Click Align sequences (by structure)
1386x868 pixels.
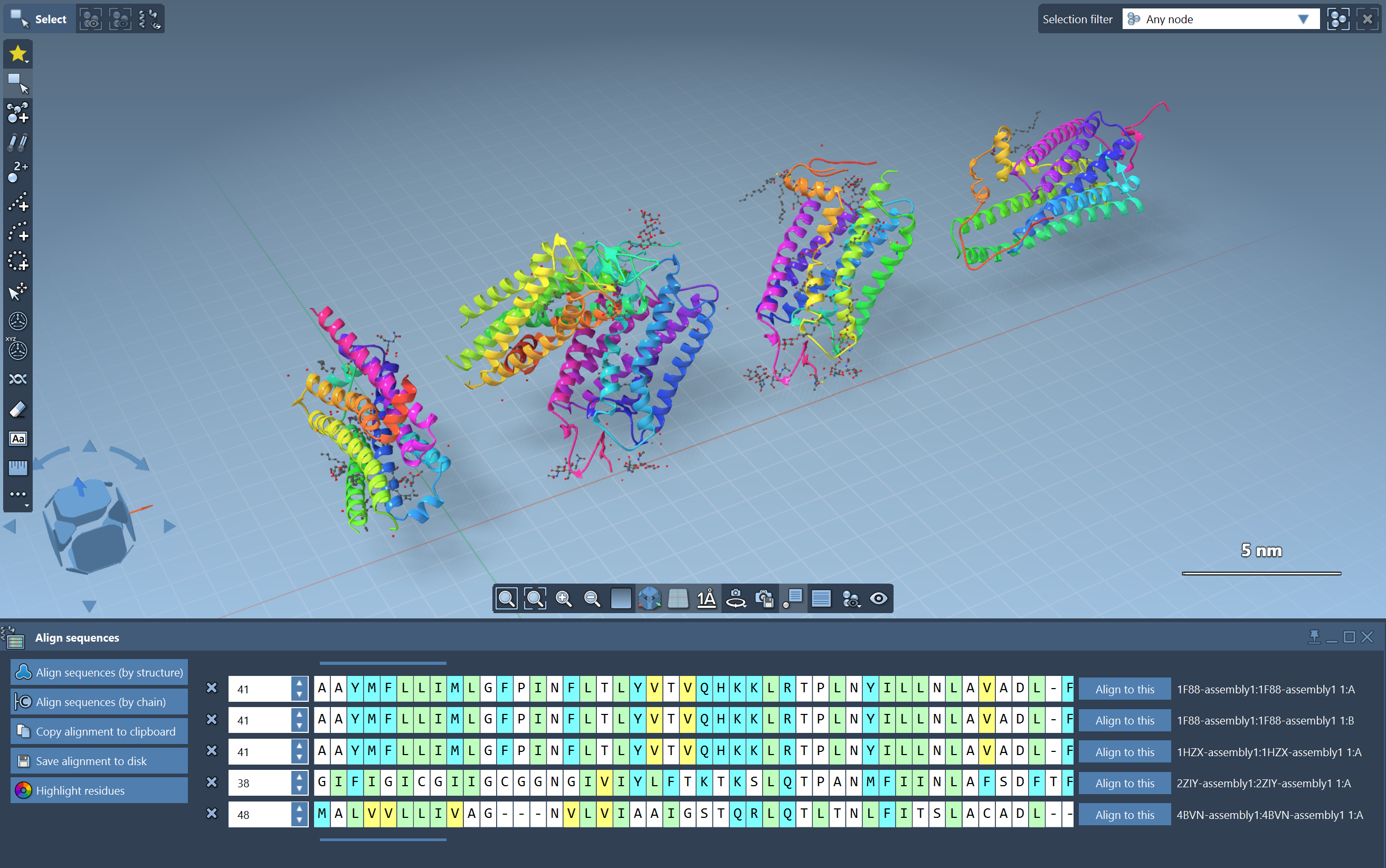click(99, 672)
